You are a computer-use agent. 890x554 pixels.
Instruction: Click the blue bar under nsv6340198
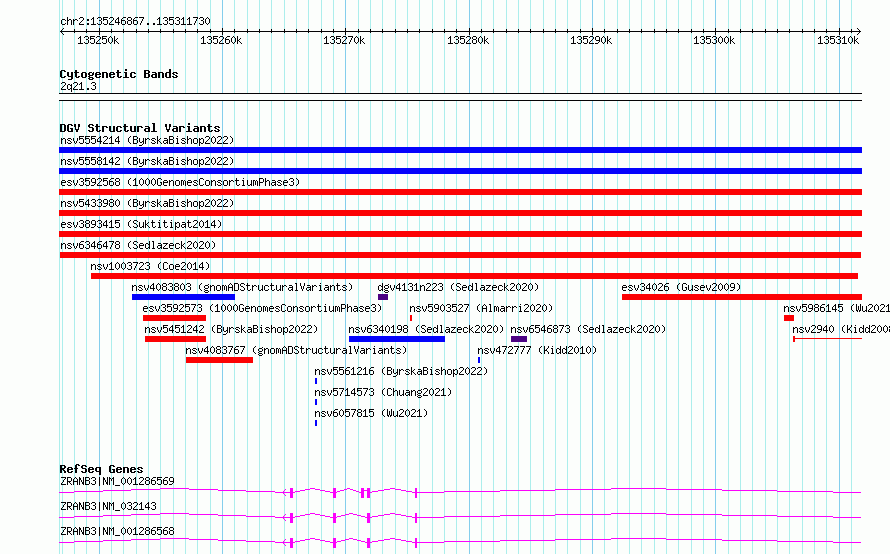(397, 339)
